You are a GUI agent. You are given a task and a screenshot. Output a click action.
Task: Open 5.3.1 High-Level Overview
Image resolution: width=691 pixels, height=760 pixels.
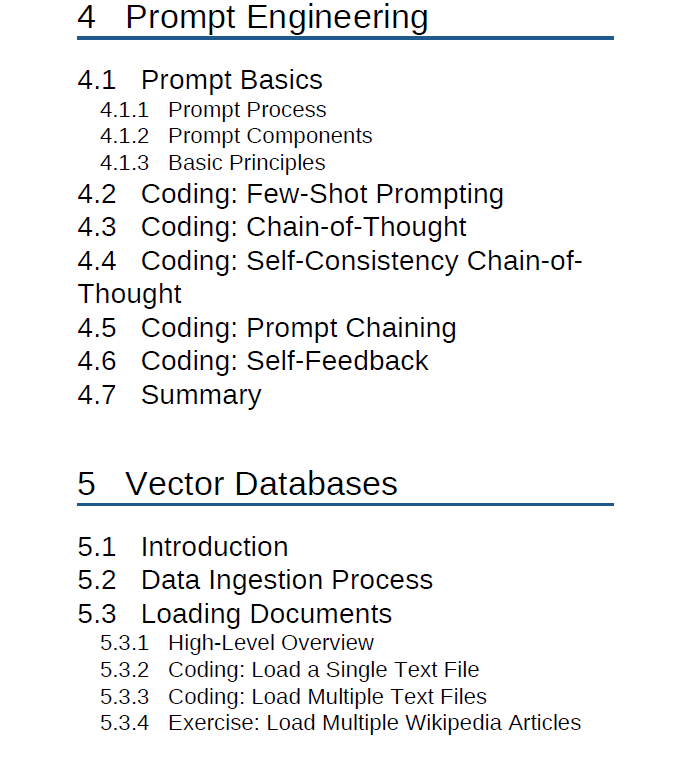point(237,643)
